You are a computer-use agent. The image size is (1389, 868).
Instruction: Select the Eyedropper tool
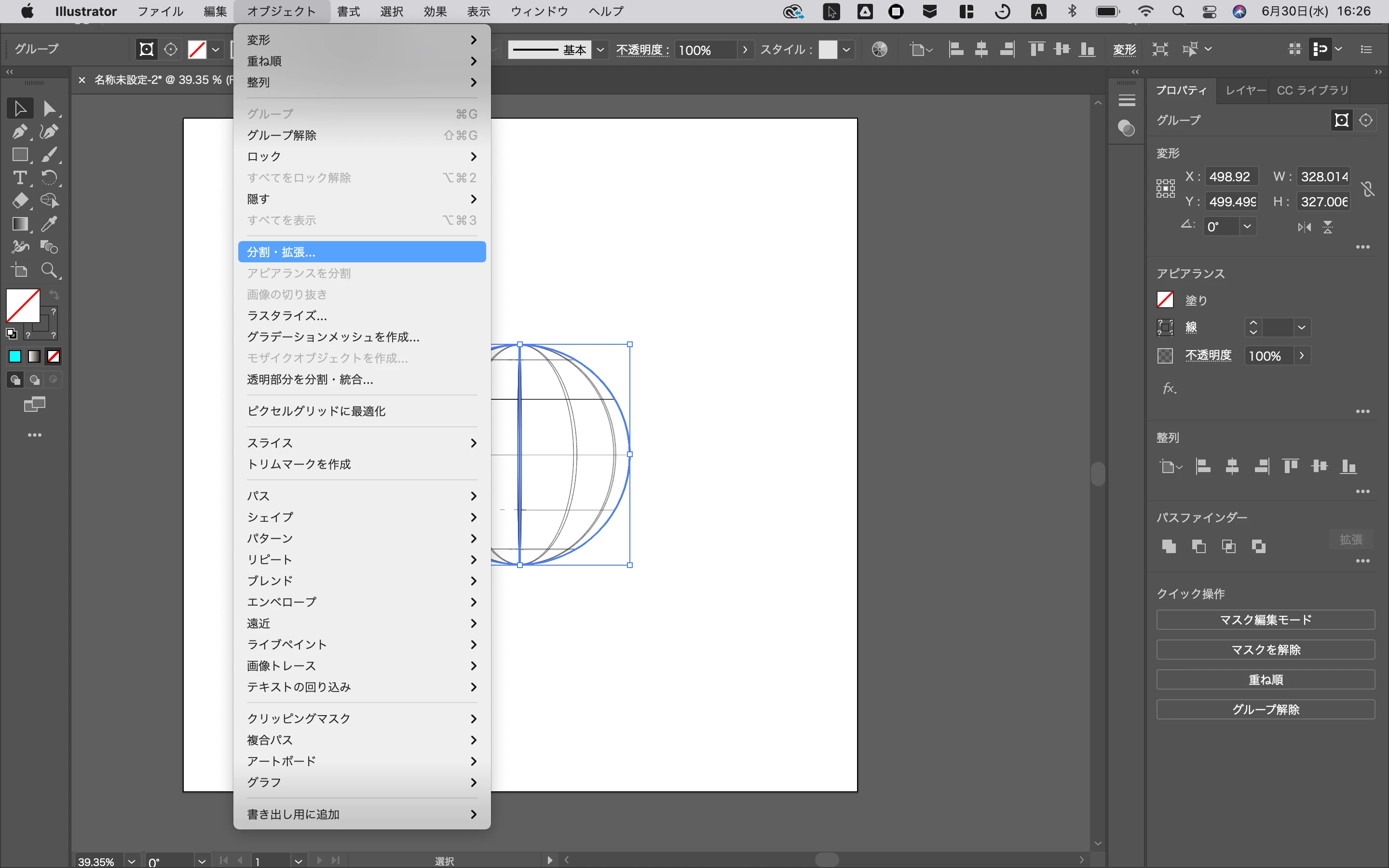click(x=49, y=224)
